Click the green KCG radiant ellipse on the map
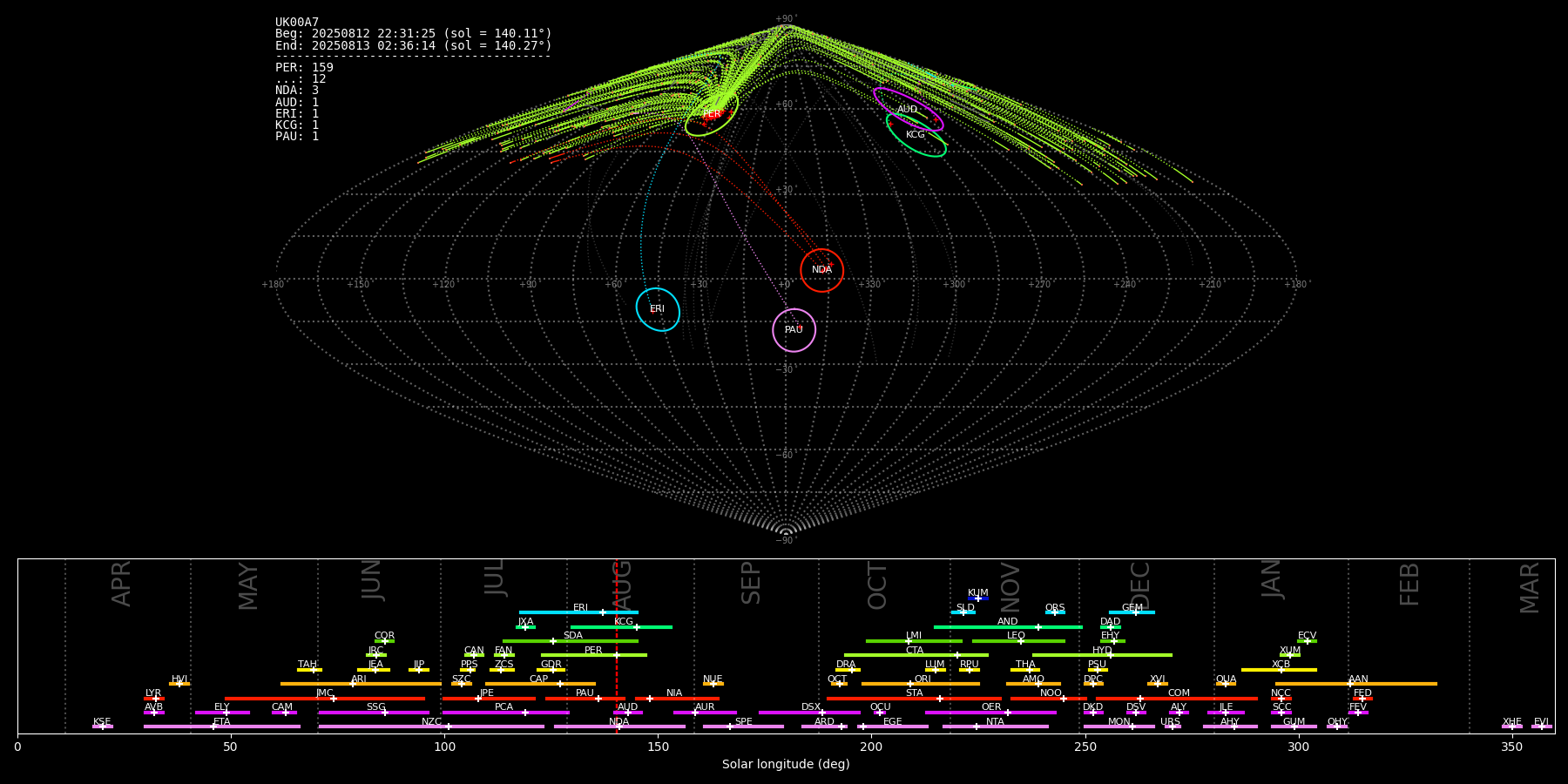Viewport: 1568px width, 784px height. [916, 134]
